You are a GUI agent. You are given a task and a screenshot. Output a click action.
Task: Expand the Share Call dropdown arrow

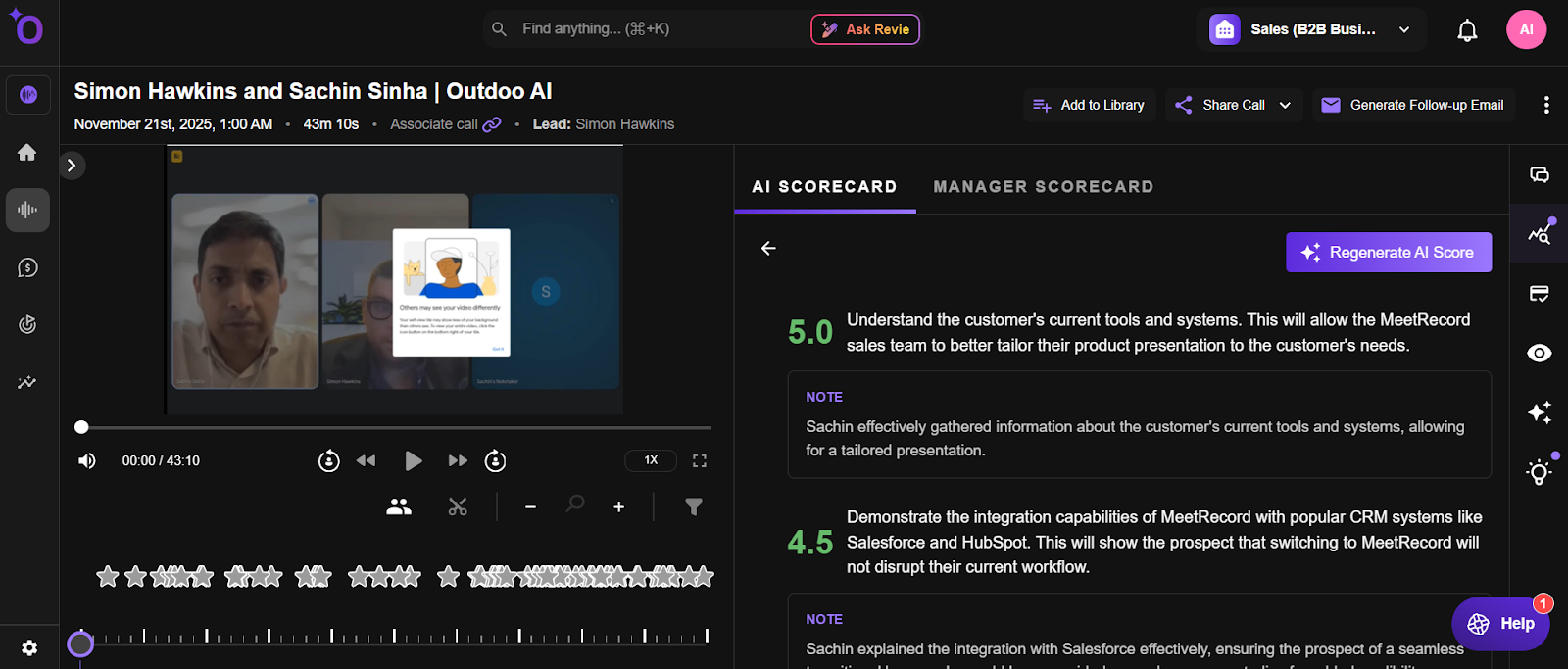[1285, 105]
